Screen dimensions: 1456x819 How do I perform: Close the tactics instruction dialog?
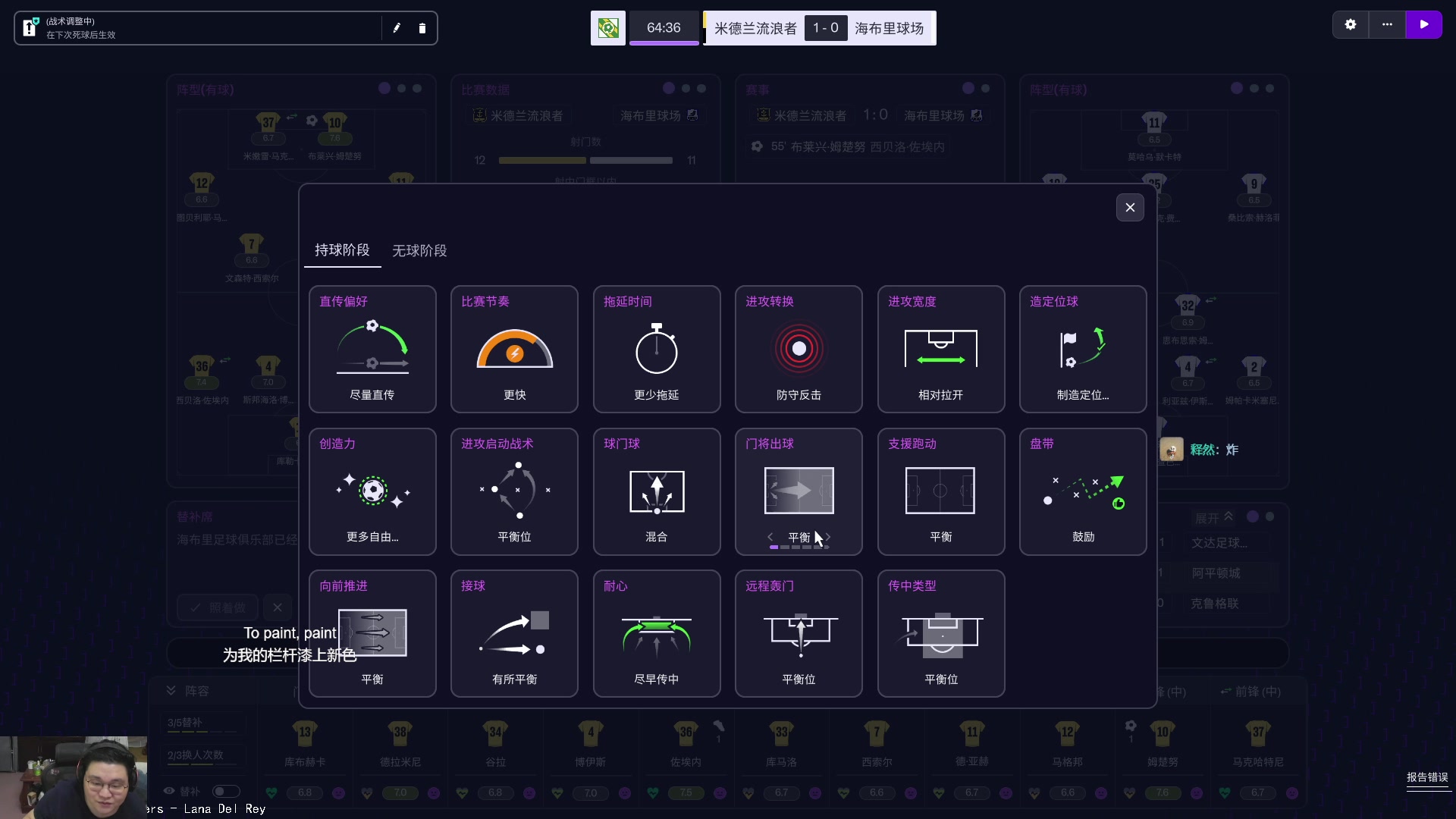[1130, 208]
